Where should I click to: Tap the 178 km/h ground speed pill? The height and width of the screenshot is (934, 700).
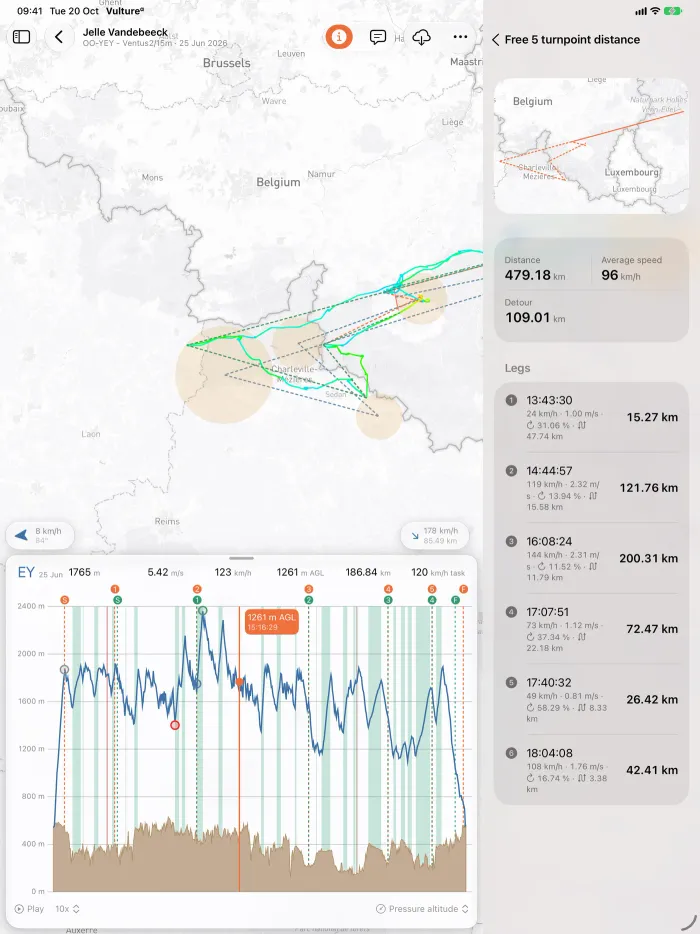coord(434,535)
